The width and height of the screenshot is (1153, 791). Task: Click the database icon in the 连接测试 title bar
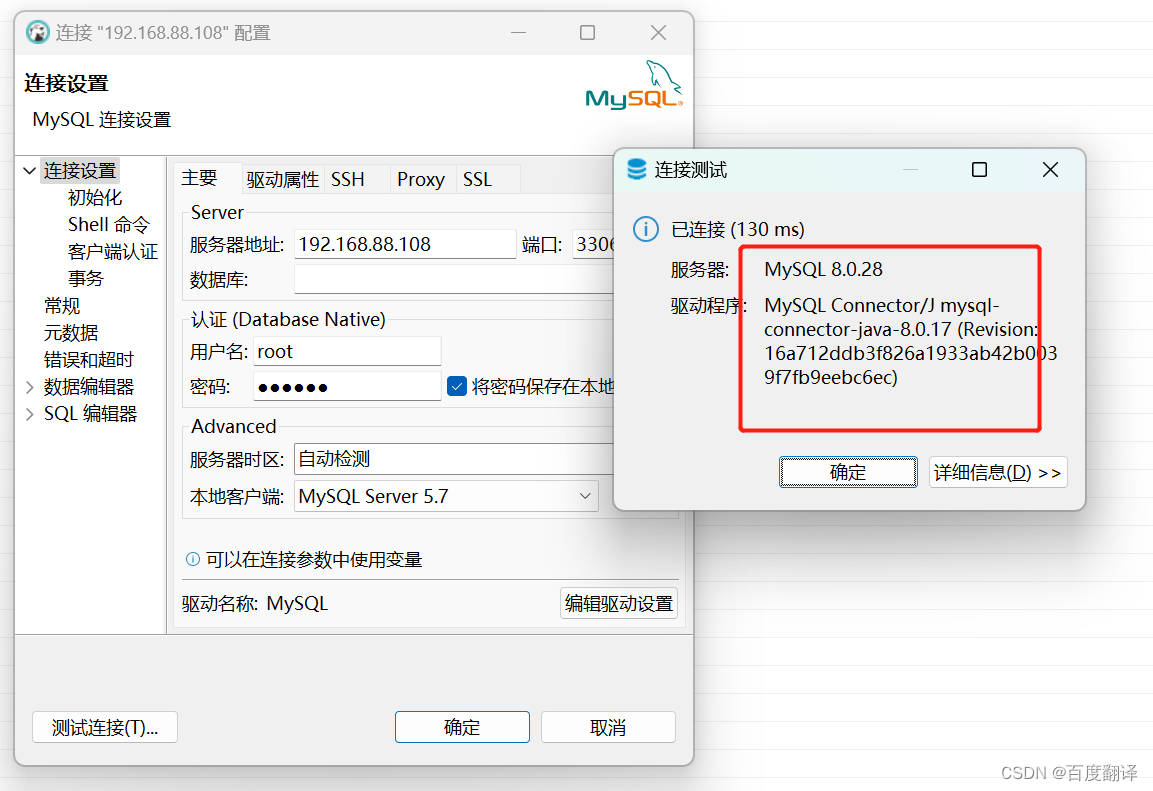point(637,170)
